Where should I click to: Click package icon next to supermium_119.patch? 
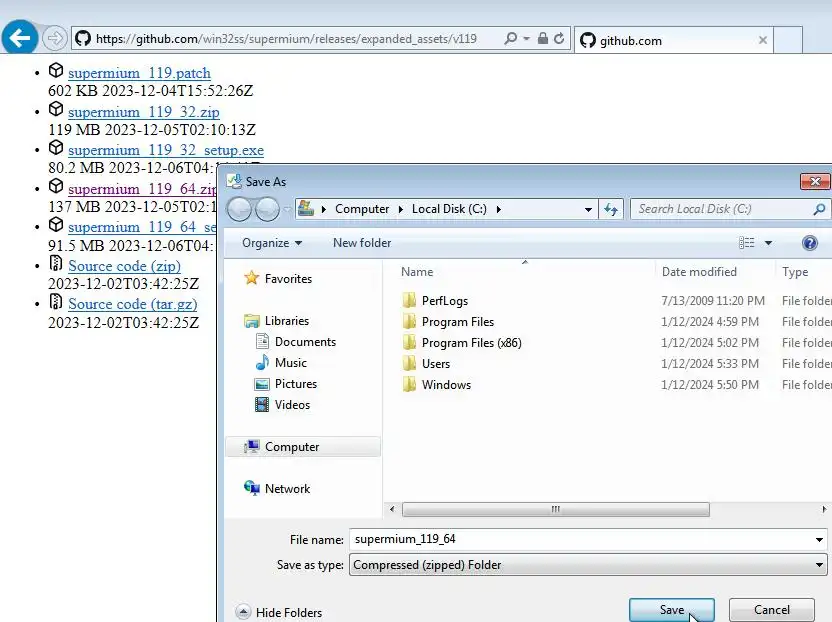(56, 70)
